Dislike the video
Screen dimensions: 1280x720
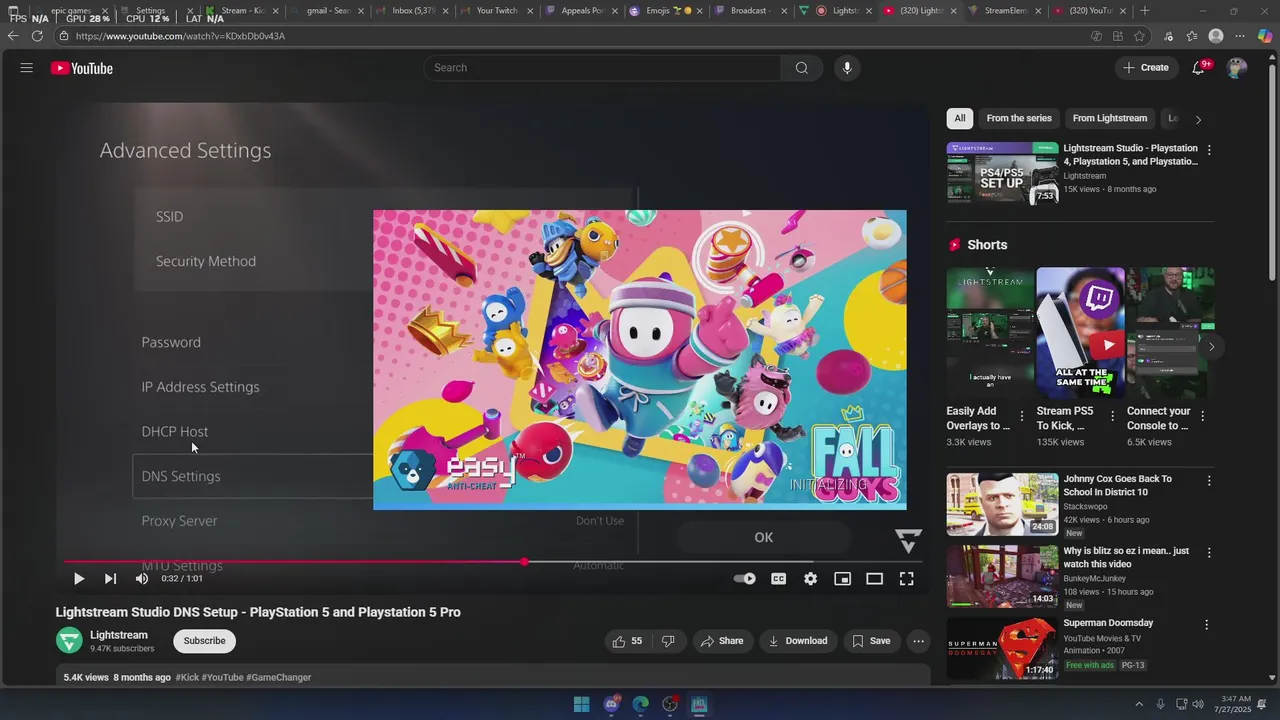668,641
